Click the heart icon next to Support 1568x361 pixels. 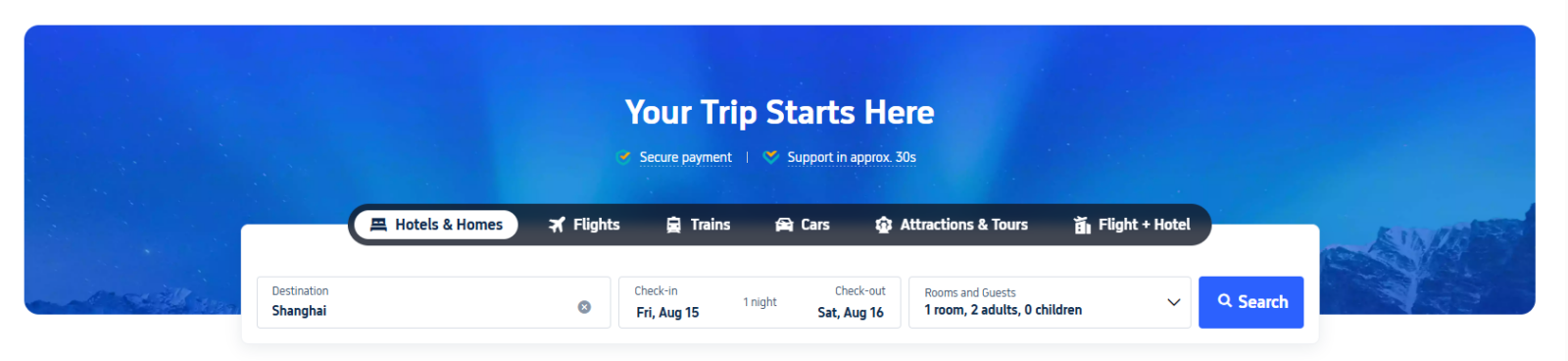[x=770, y=157]
